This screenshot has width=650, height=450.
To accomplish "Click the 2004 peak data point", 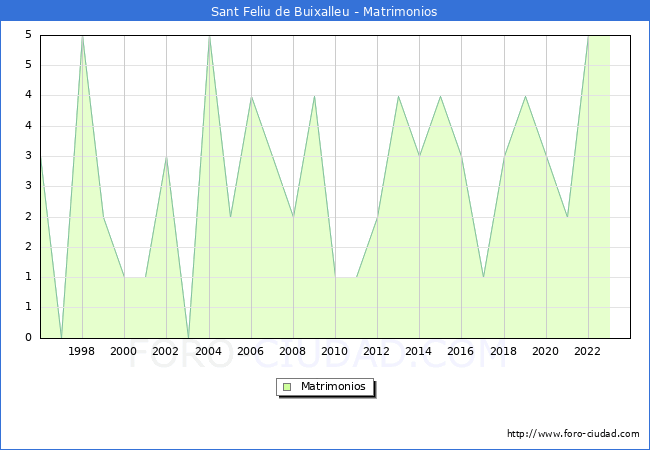I will (x=209, y=37).
